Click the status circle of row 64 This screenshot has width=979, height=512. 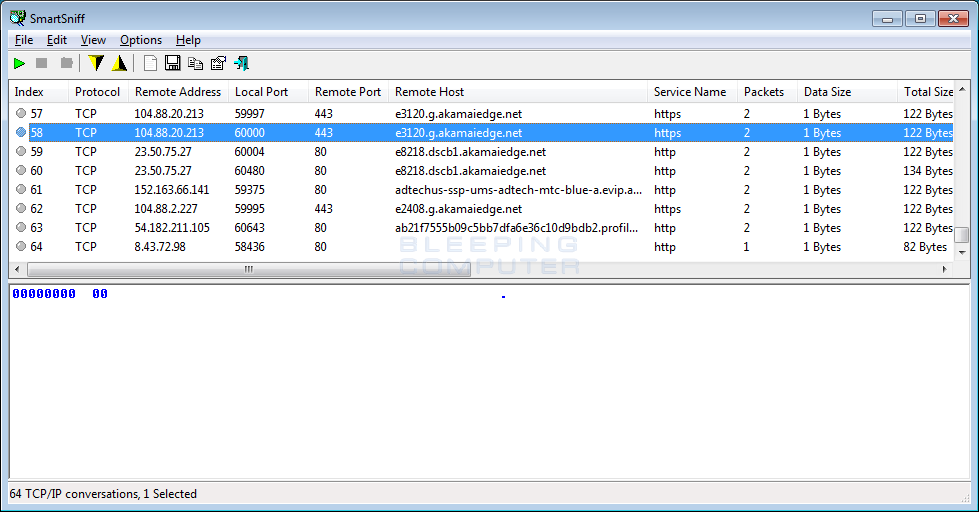coord(21,246)
